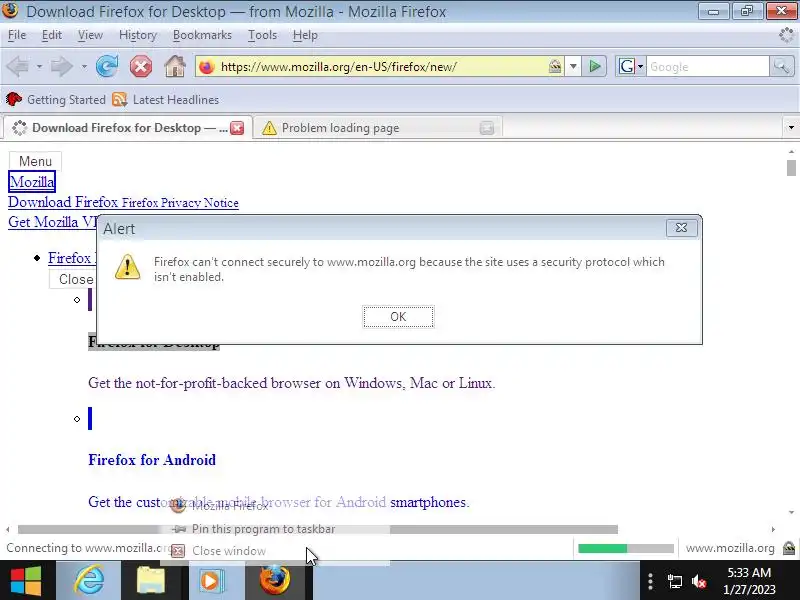Close the Download Firefox for Desktop tab

pos(237,128)
